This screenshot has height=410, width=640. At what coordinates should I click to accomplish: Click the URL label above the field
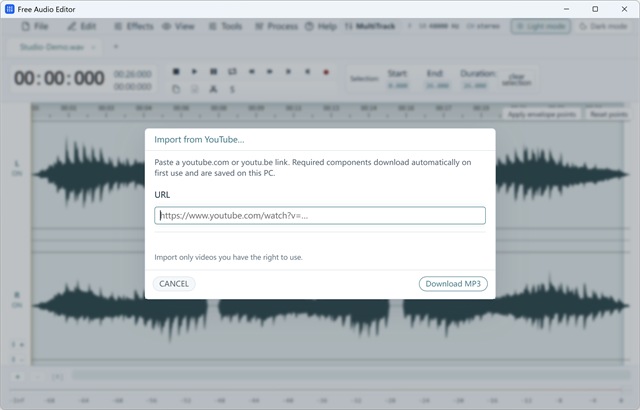point(162,195)
